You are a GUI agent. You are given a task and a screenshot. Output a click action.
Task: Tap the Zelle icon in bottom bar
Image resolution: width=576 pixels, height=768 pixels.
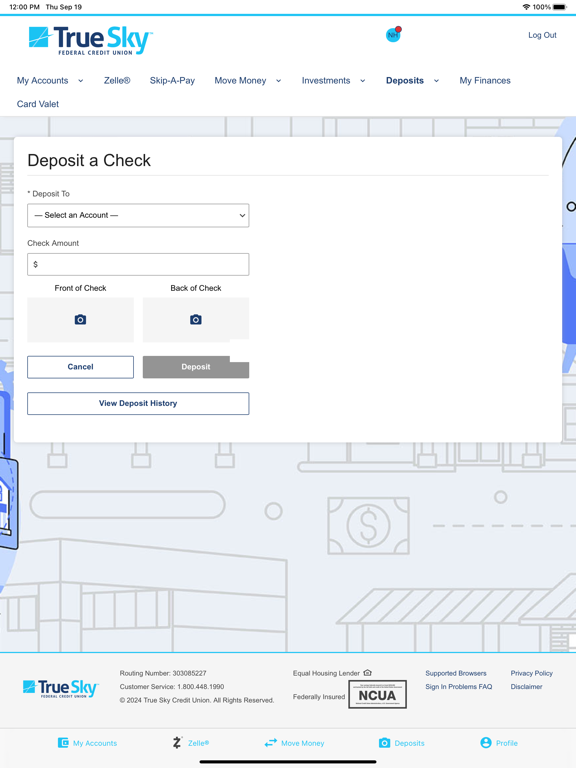click(x=177, y=743)
